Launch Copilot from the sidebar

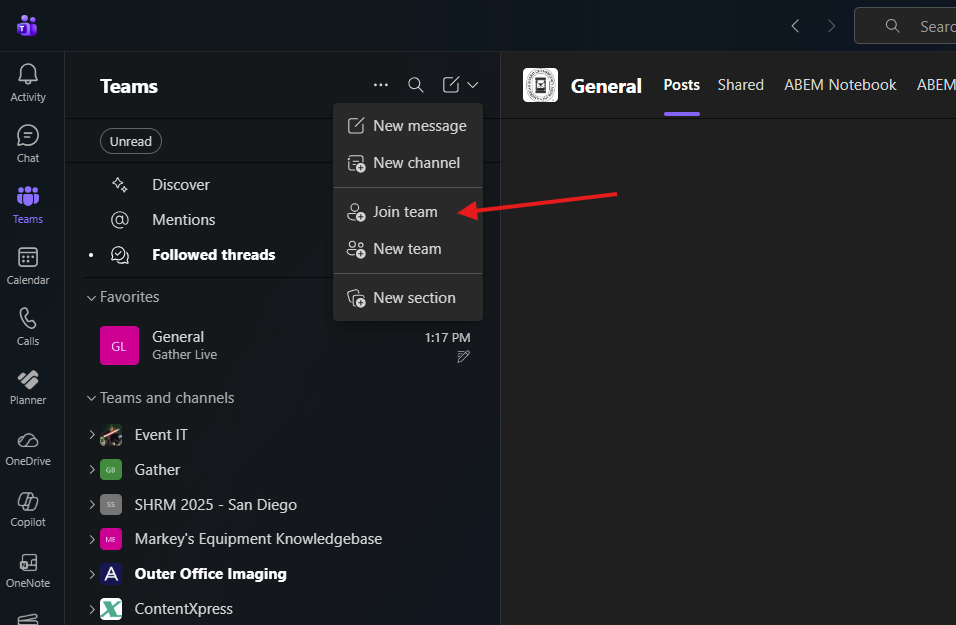click(28, 508)
